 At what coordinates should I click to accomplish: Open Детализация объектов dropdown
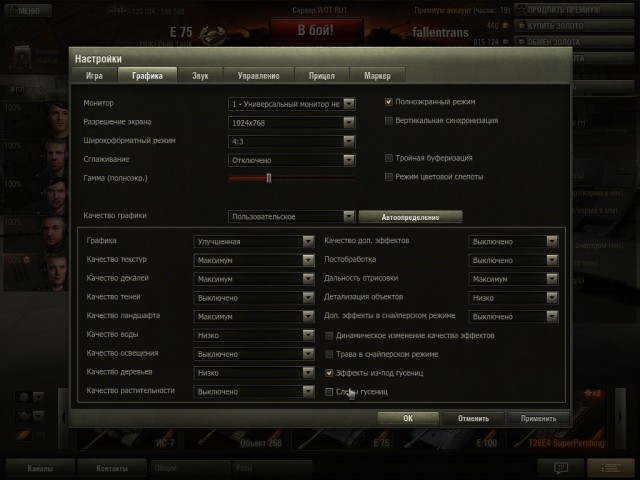513,298
